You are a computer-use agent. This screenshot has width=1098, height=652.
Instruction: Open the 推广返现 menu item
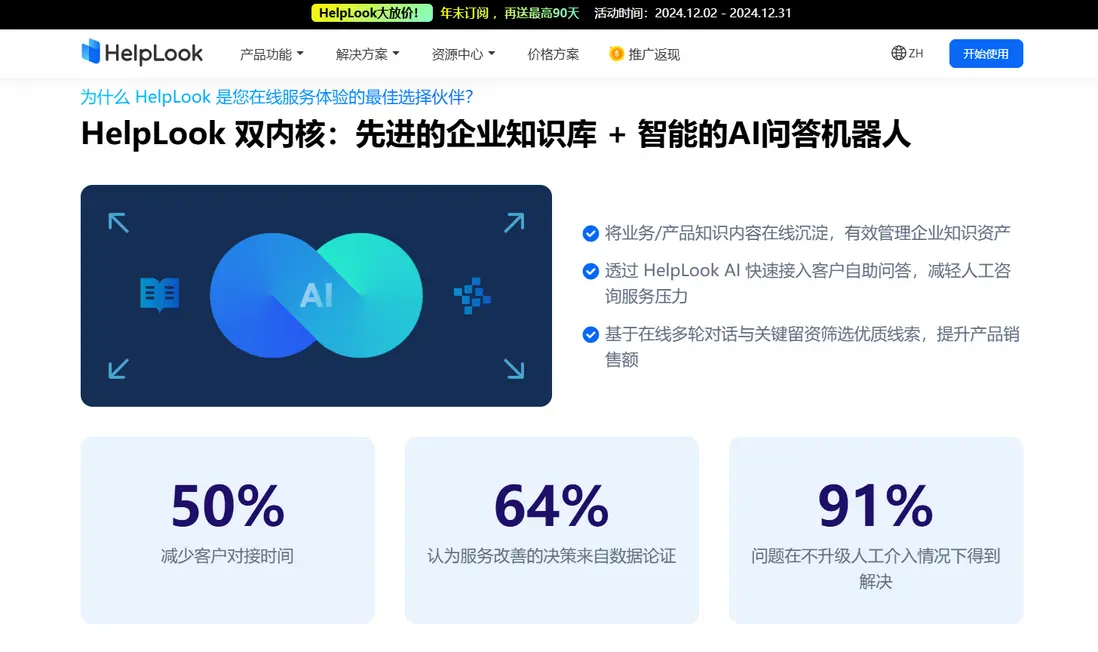pos(644,54)
